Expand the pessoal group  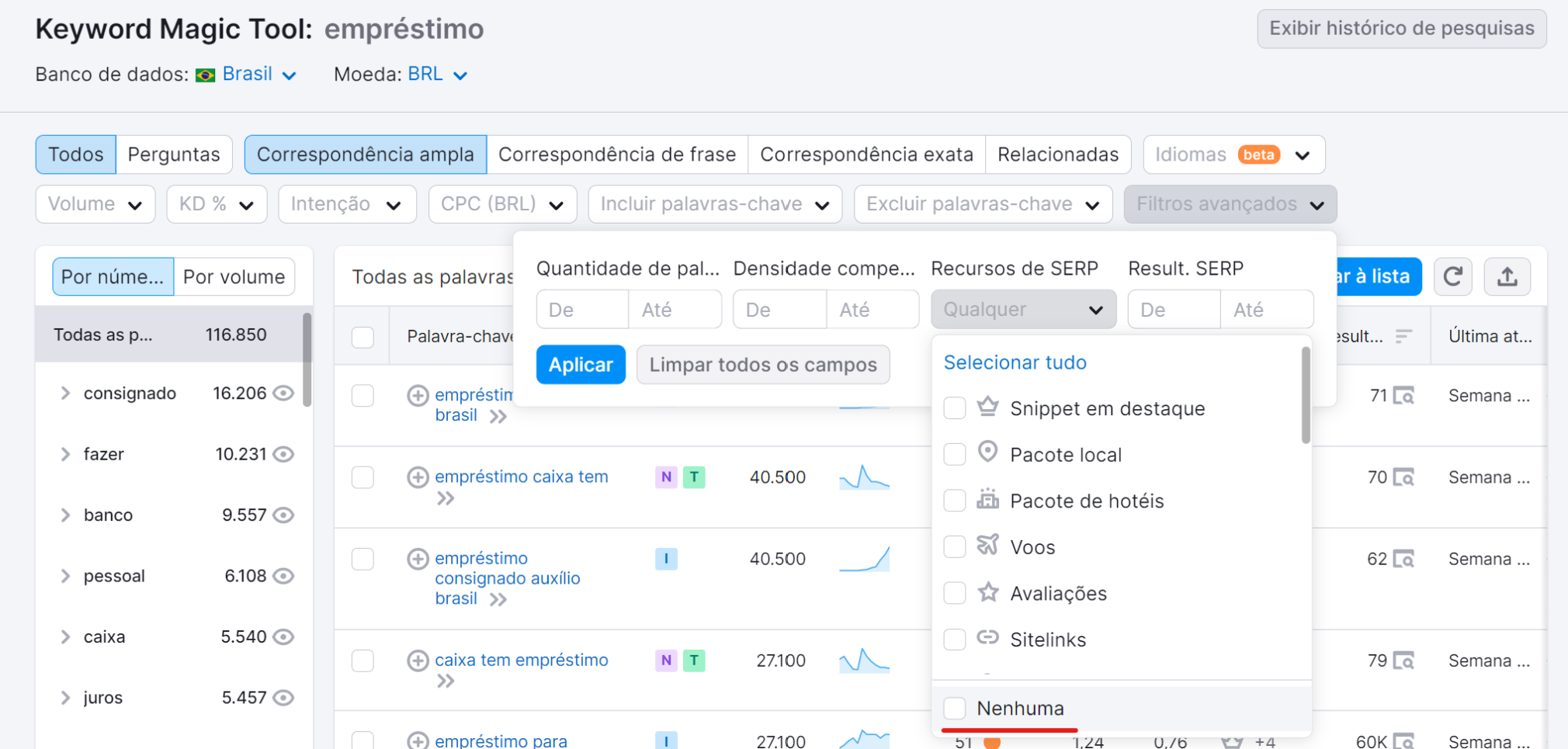[65, 576]
